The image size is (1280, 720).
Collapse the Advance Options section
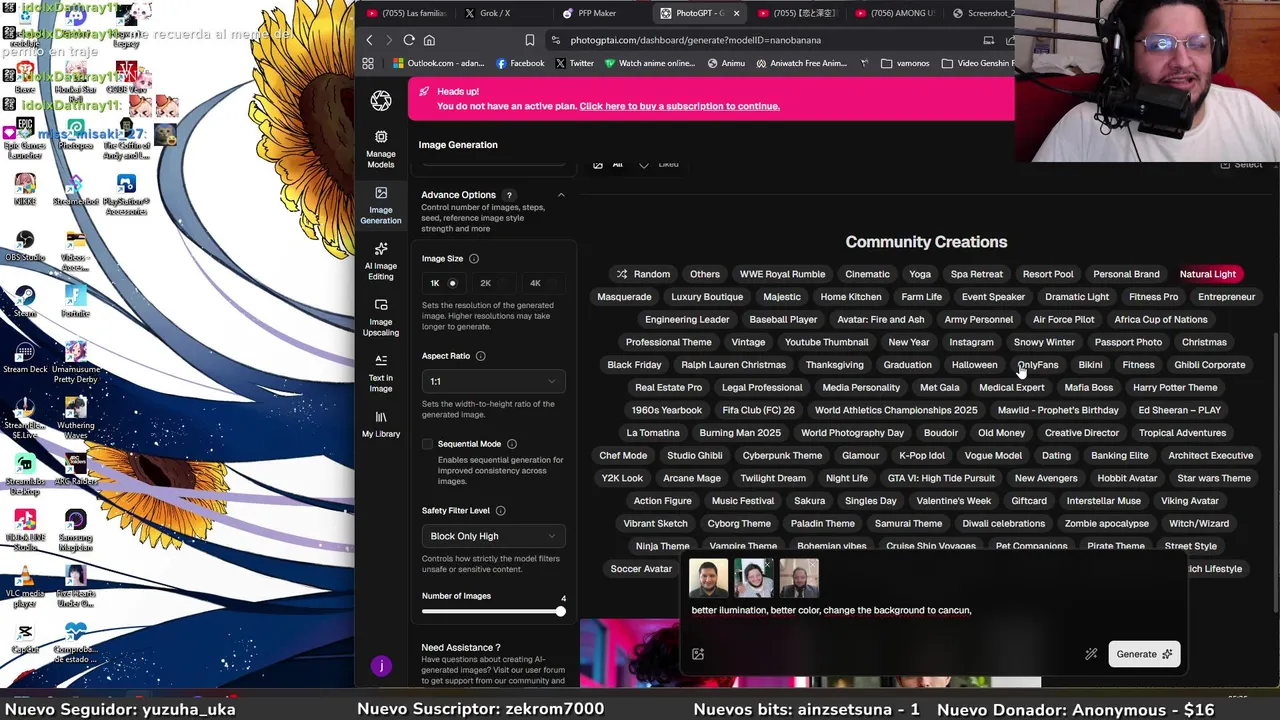point(561,195)
